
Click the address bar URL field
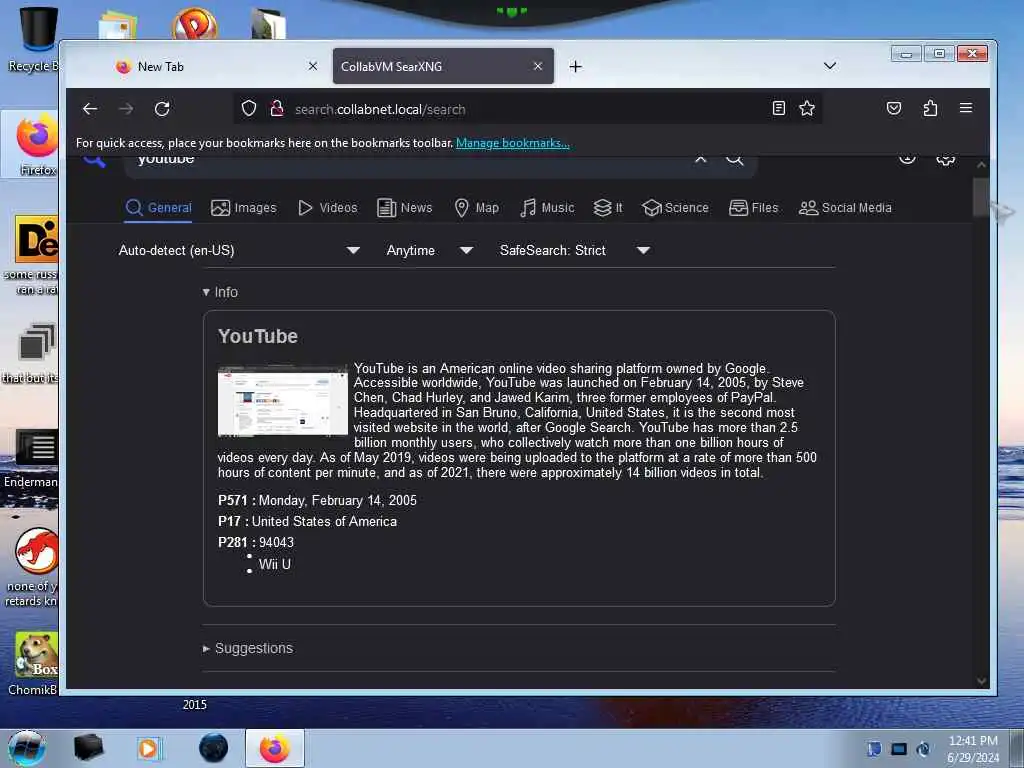526,109
